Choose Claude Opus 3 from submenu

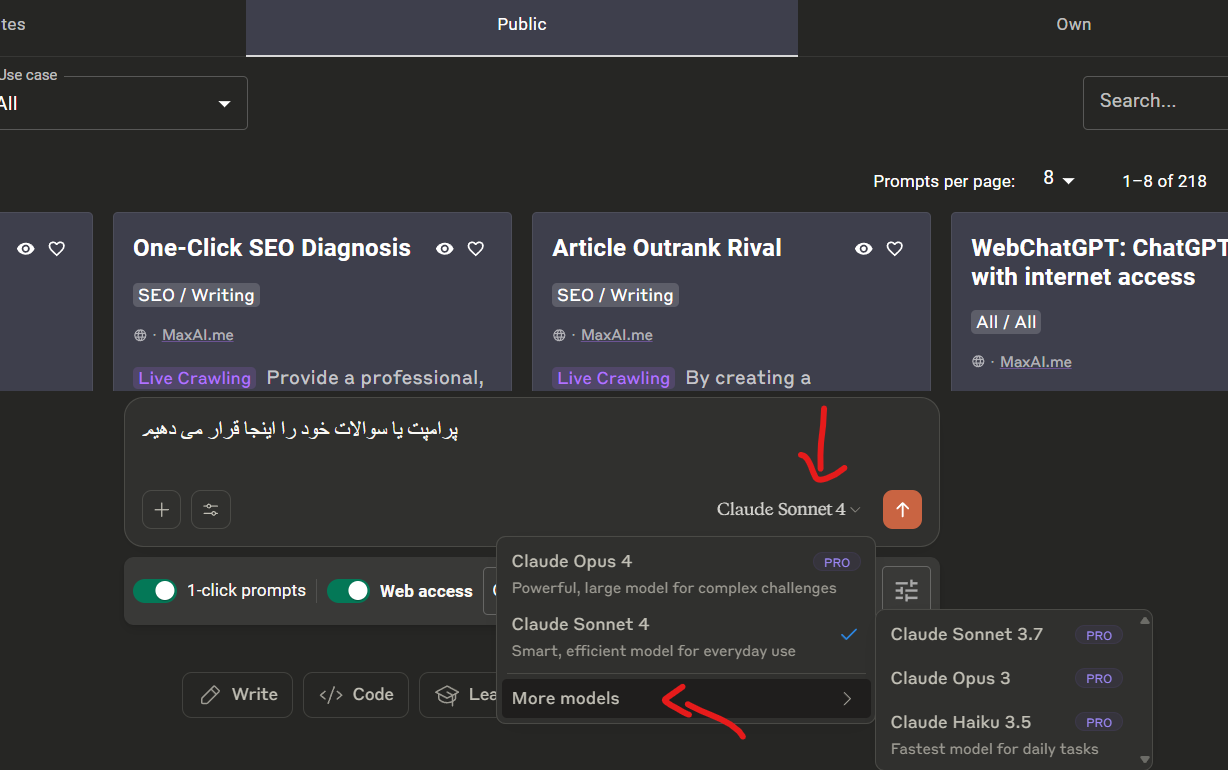1007,678
